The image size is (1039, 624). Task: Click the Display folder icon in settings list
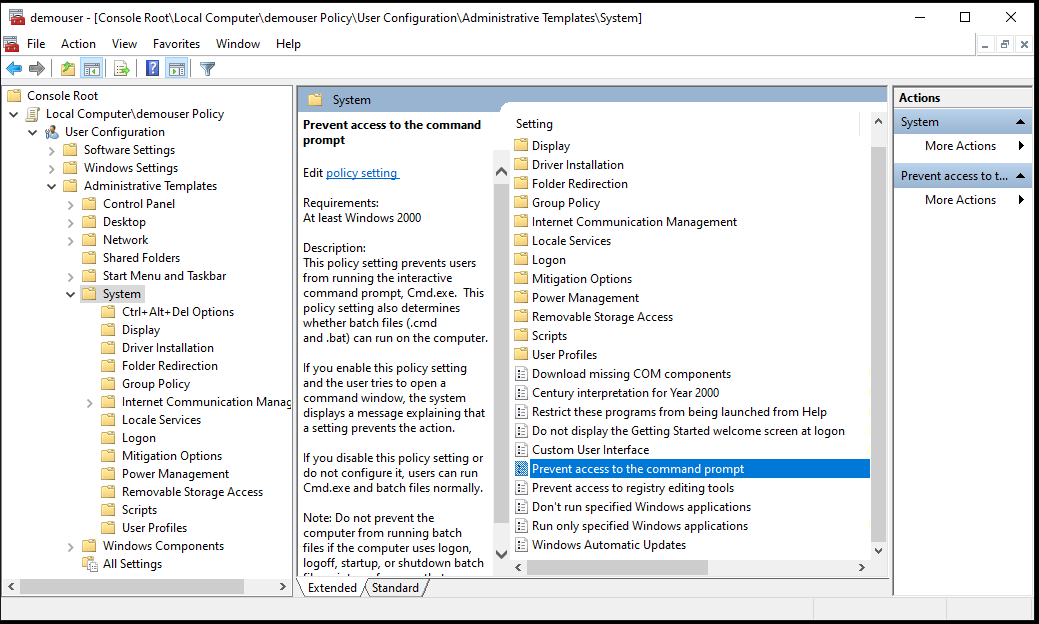tap(521, 145)
